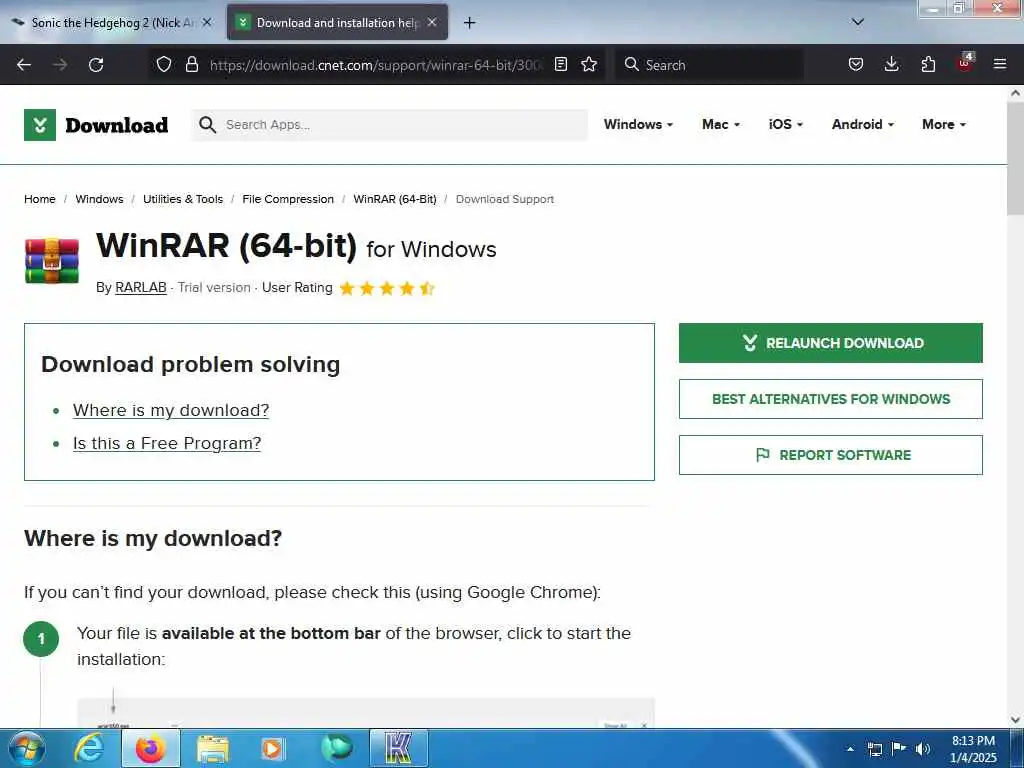The height and width of the screenshot is (768, 1024).
Task: Open the WinRAR (64-Bit) breadcrumb
Action: 394,199
